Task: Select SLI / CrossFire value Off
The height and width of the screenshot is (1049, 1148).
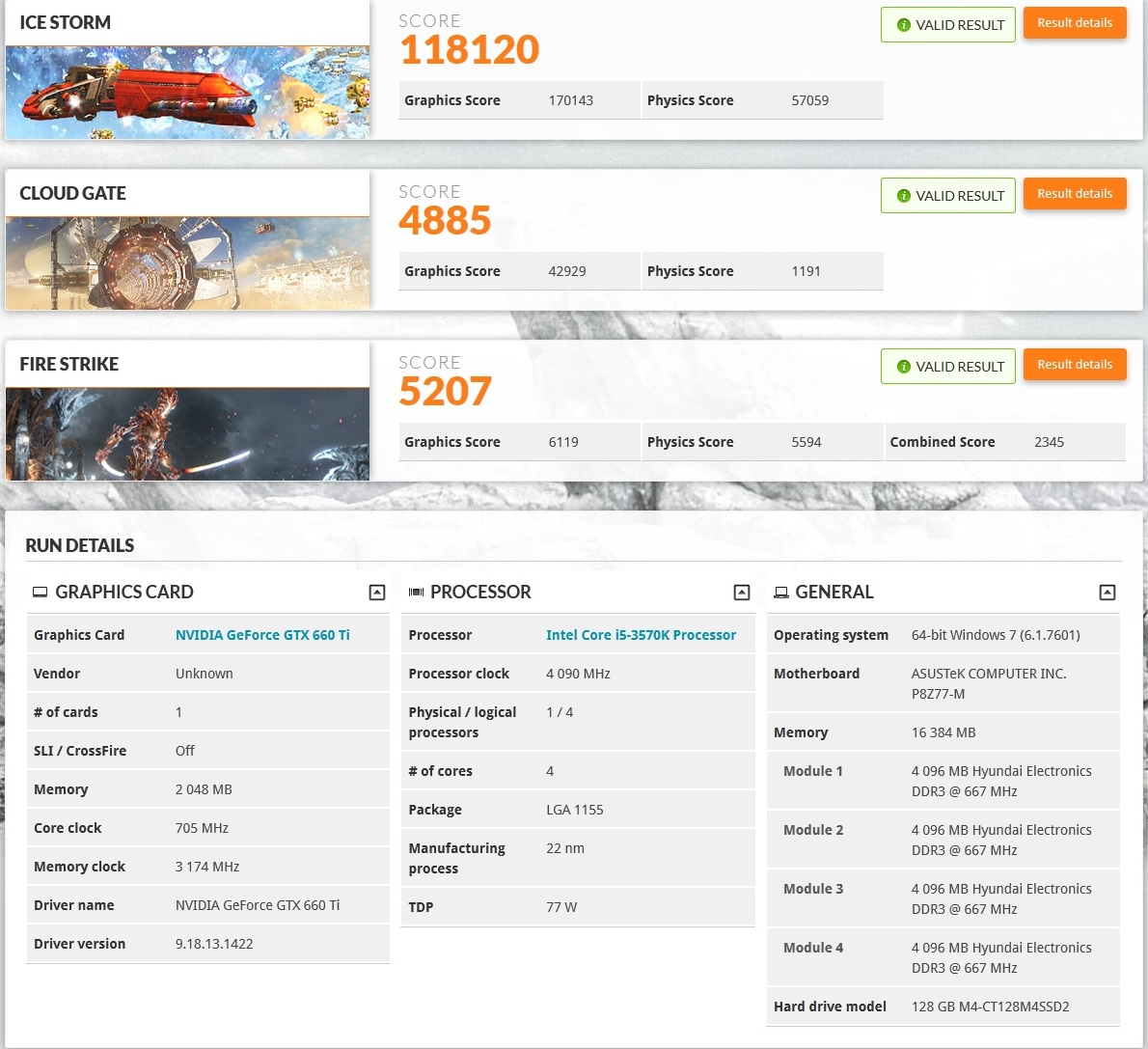Action: pyautogui.click(x=184, y=751)
